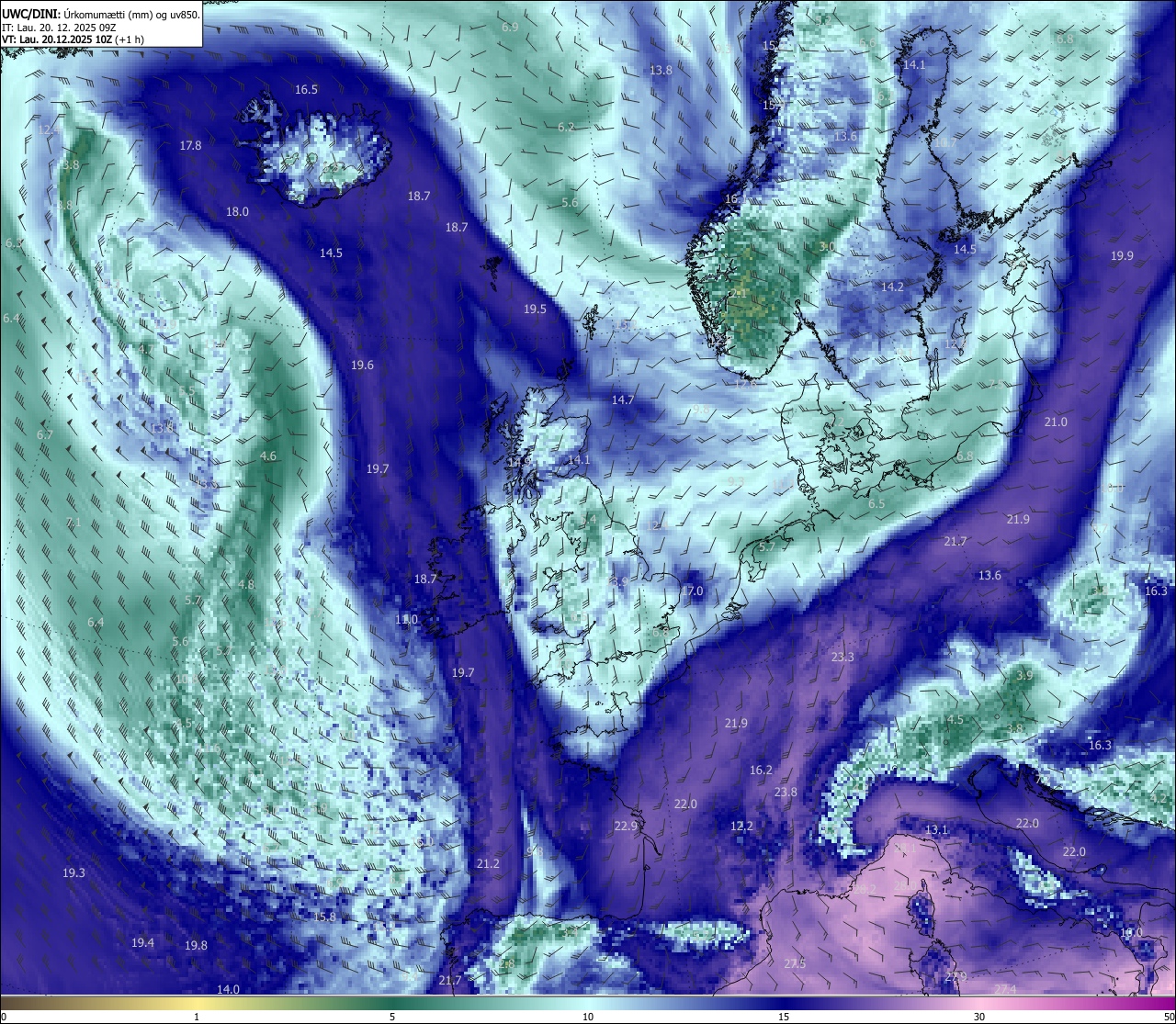Click the 22.9 value label
Viewport: 1176px width, 1024px height.
click(x=626, y=827)
